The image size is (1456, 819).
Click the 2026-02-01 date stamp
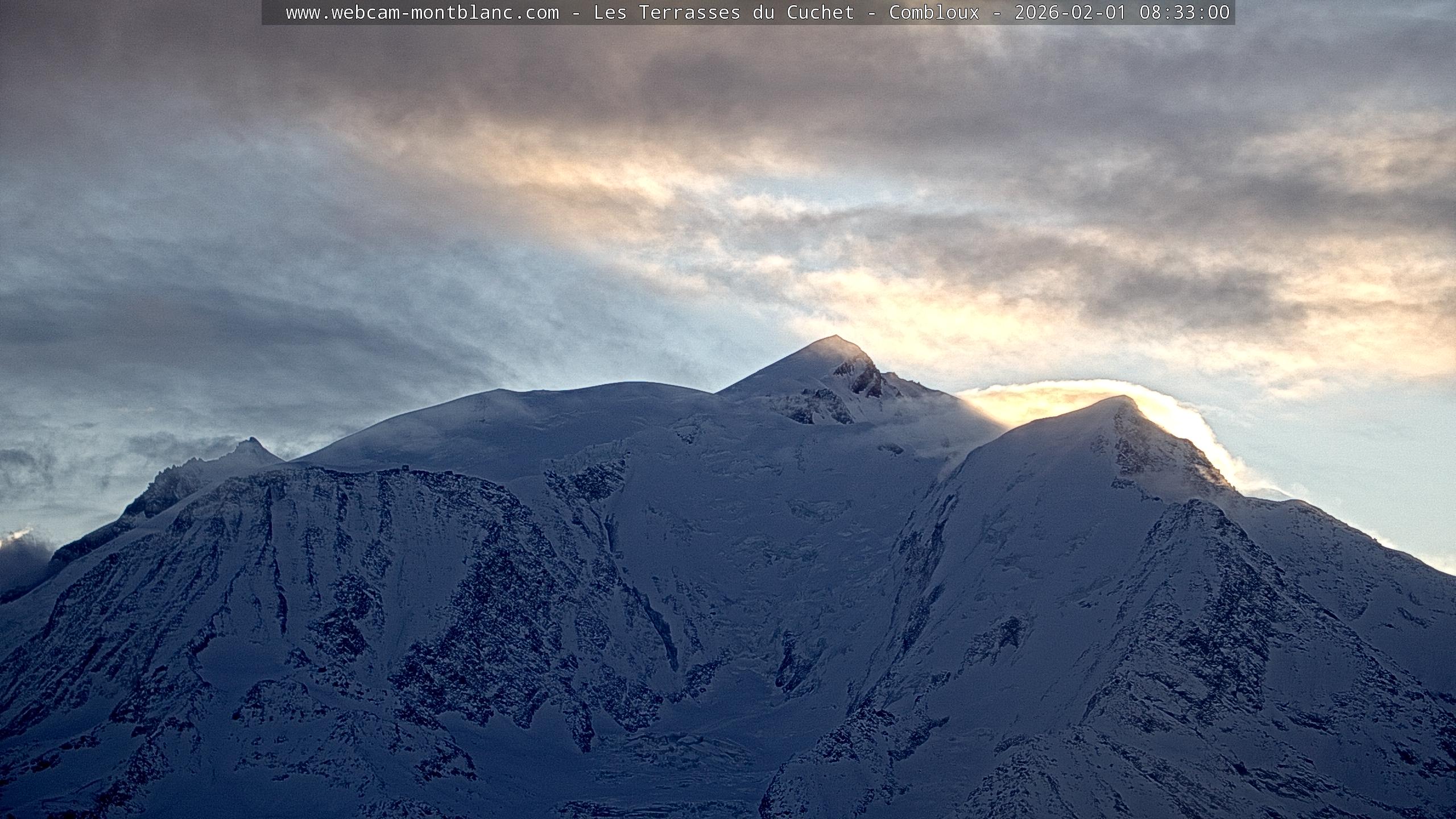tap(1070, 13)
